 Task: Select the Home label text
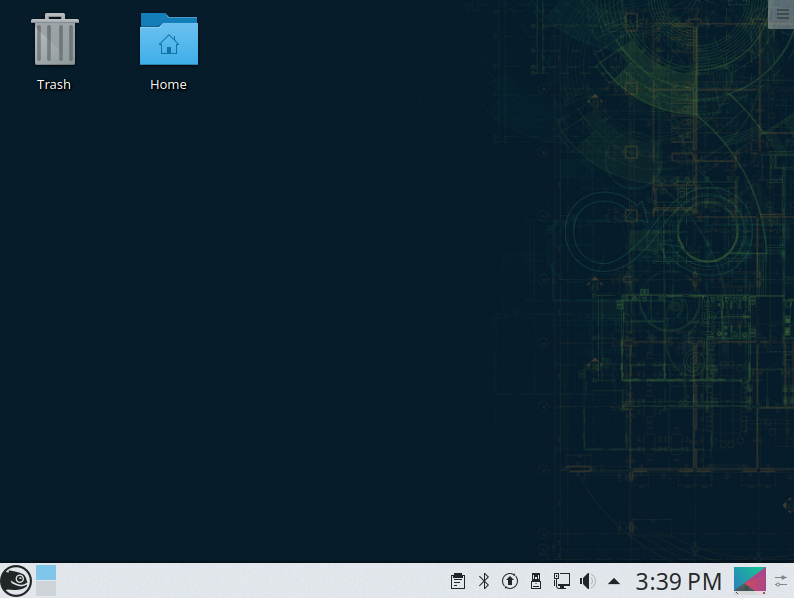[168, 85]
